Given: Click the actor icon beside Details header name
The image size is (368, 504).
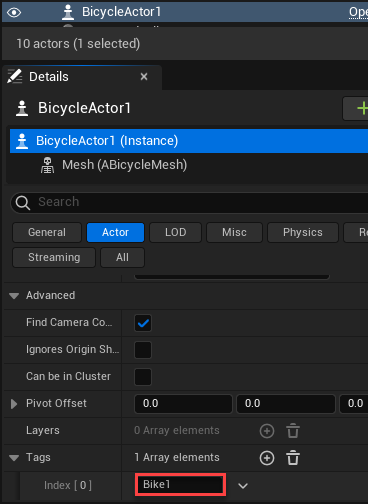Looking at the screenshot, I should point(22,109).
